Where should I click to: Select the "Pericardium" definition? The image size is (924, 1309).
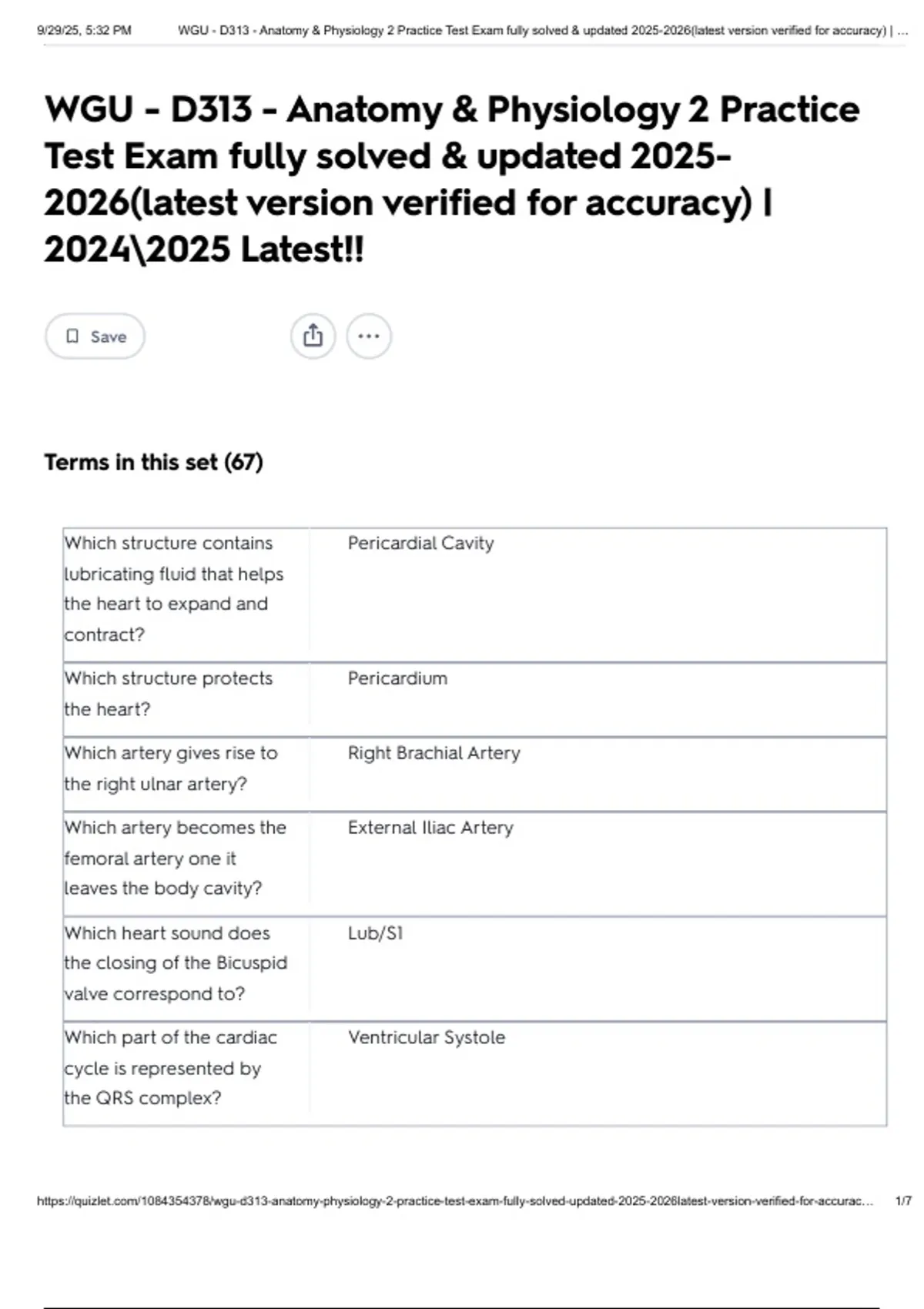(397, 678)
